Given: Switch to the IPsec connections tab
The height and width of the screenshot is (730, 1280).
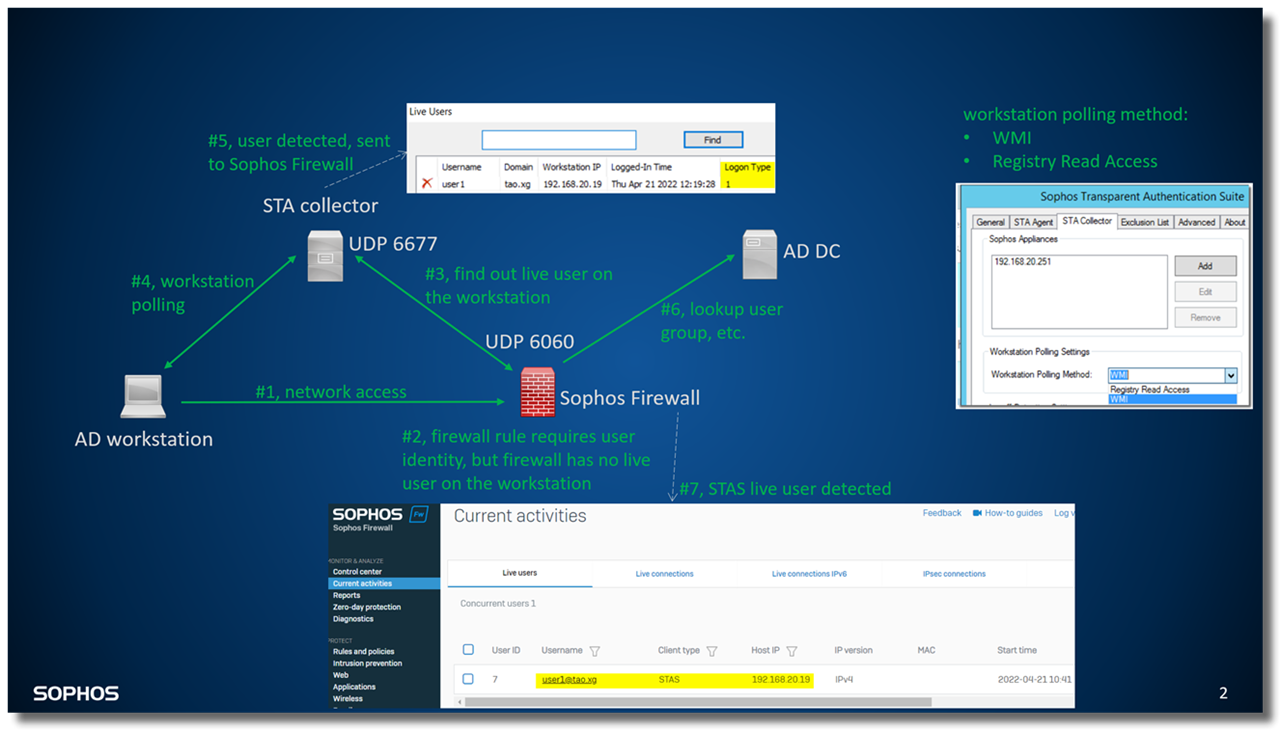Looking at the screenshot, I should click(954, 574).
